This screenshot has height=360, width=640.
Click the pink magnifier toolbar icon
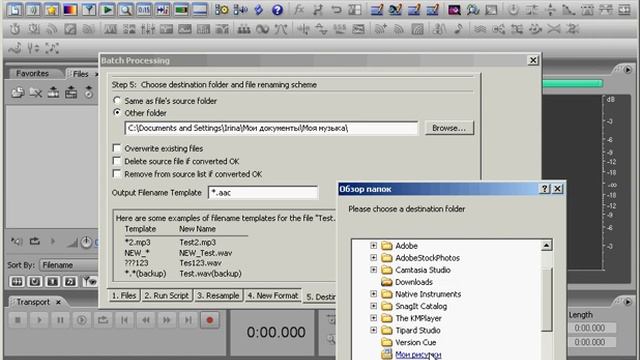point(454,9)
